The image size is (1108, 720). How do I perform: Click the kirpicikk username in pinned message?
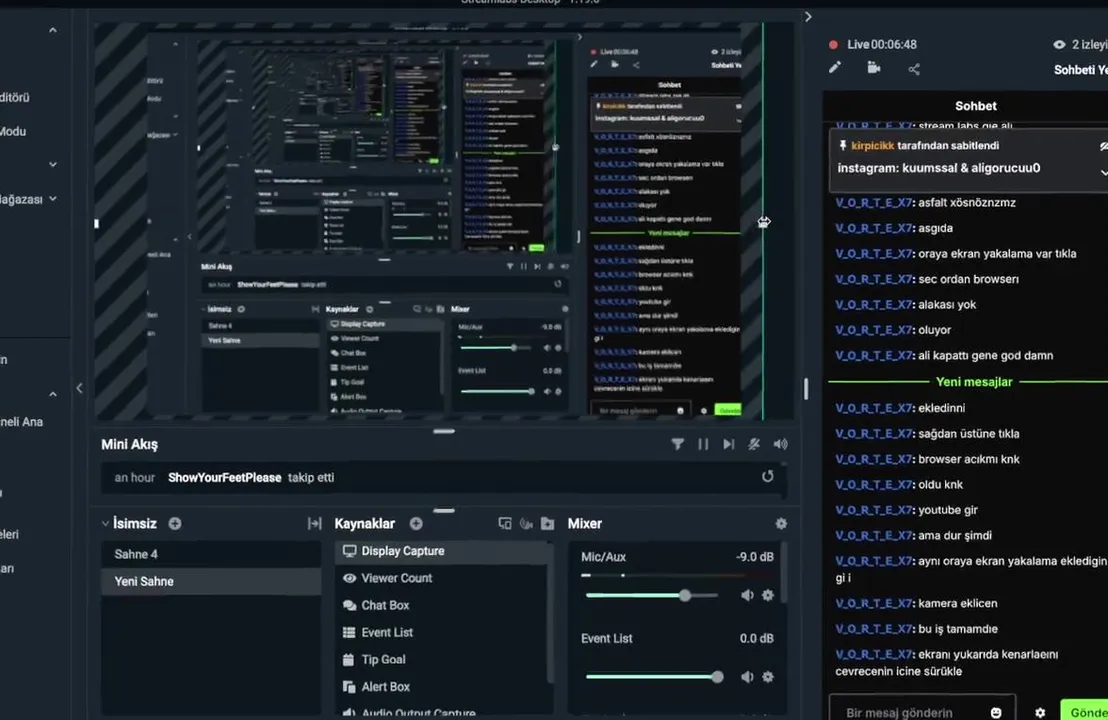tap(873, 146)
